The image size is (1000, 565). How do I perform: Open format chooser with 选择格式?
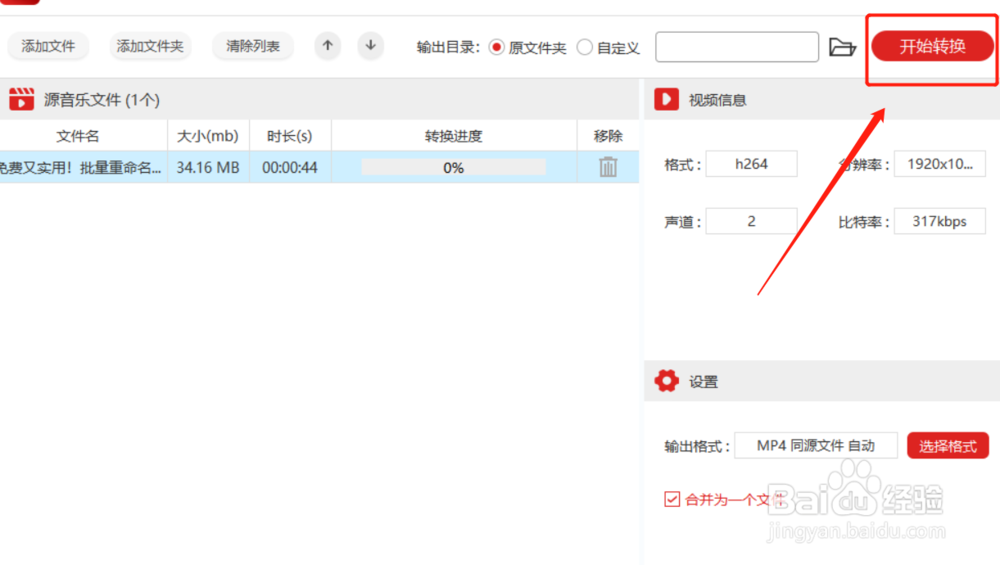[x=948, y=446]
